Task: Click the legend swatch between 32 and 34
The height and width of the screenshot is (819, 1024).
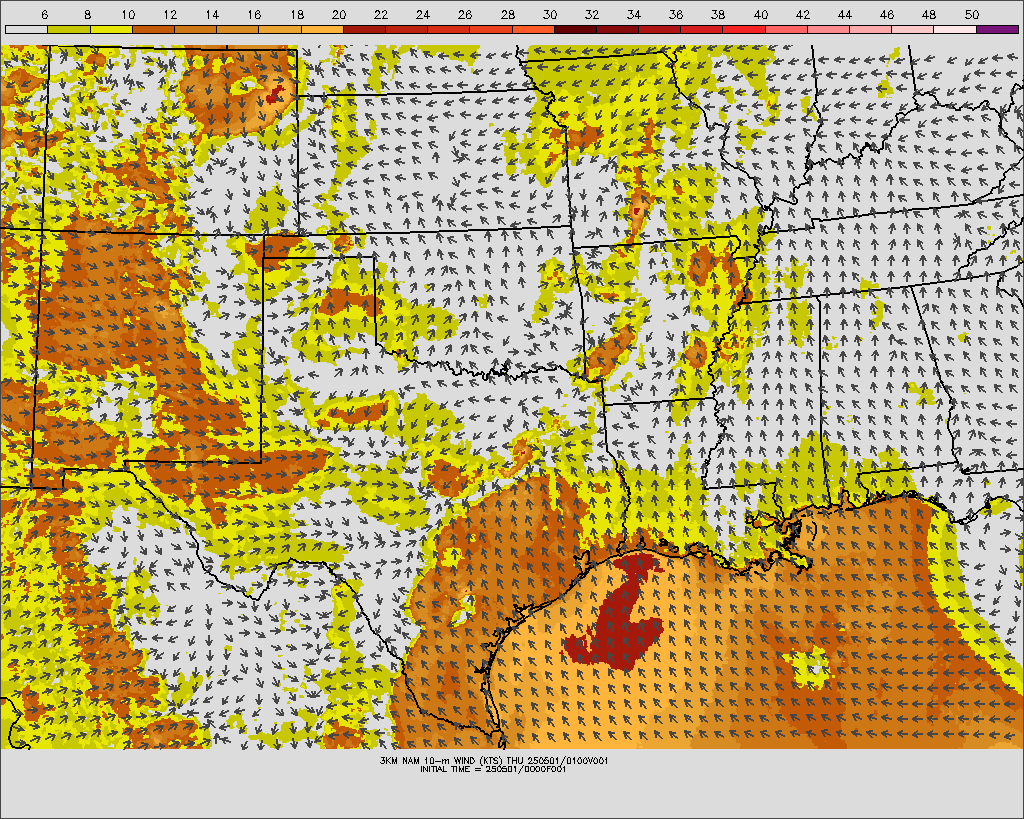Action: click(618, 29)
